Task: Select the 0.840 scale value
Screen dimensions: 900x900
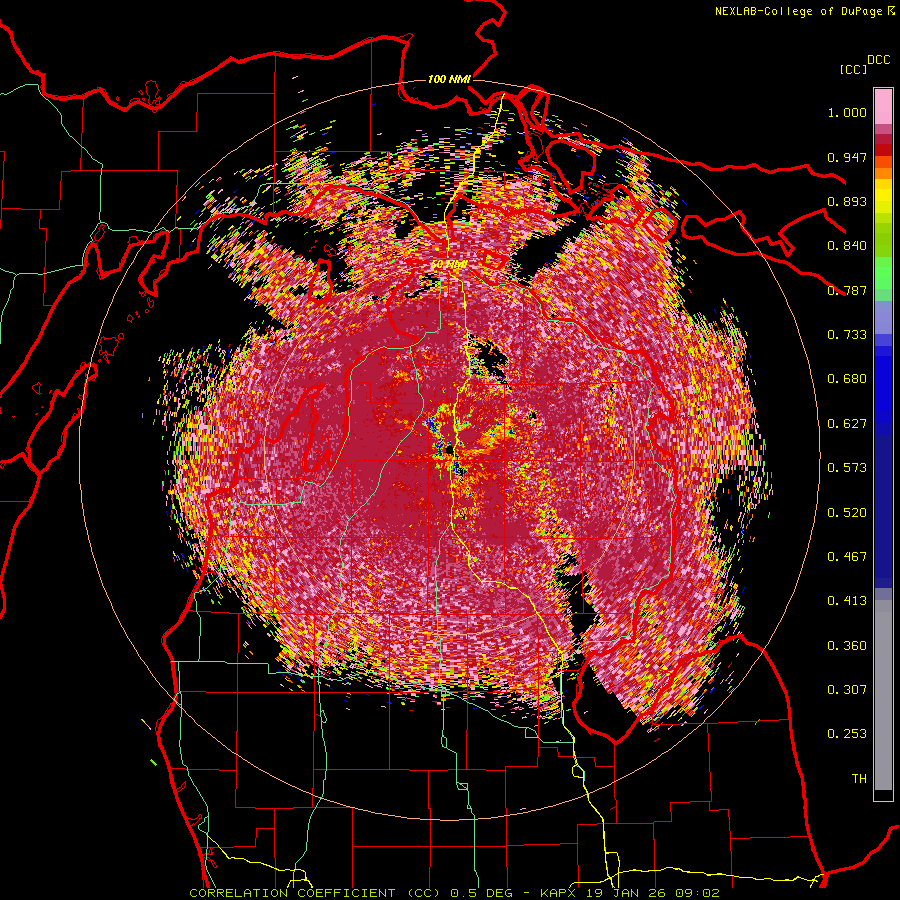Action: [x=847, y=246]
